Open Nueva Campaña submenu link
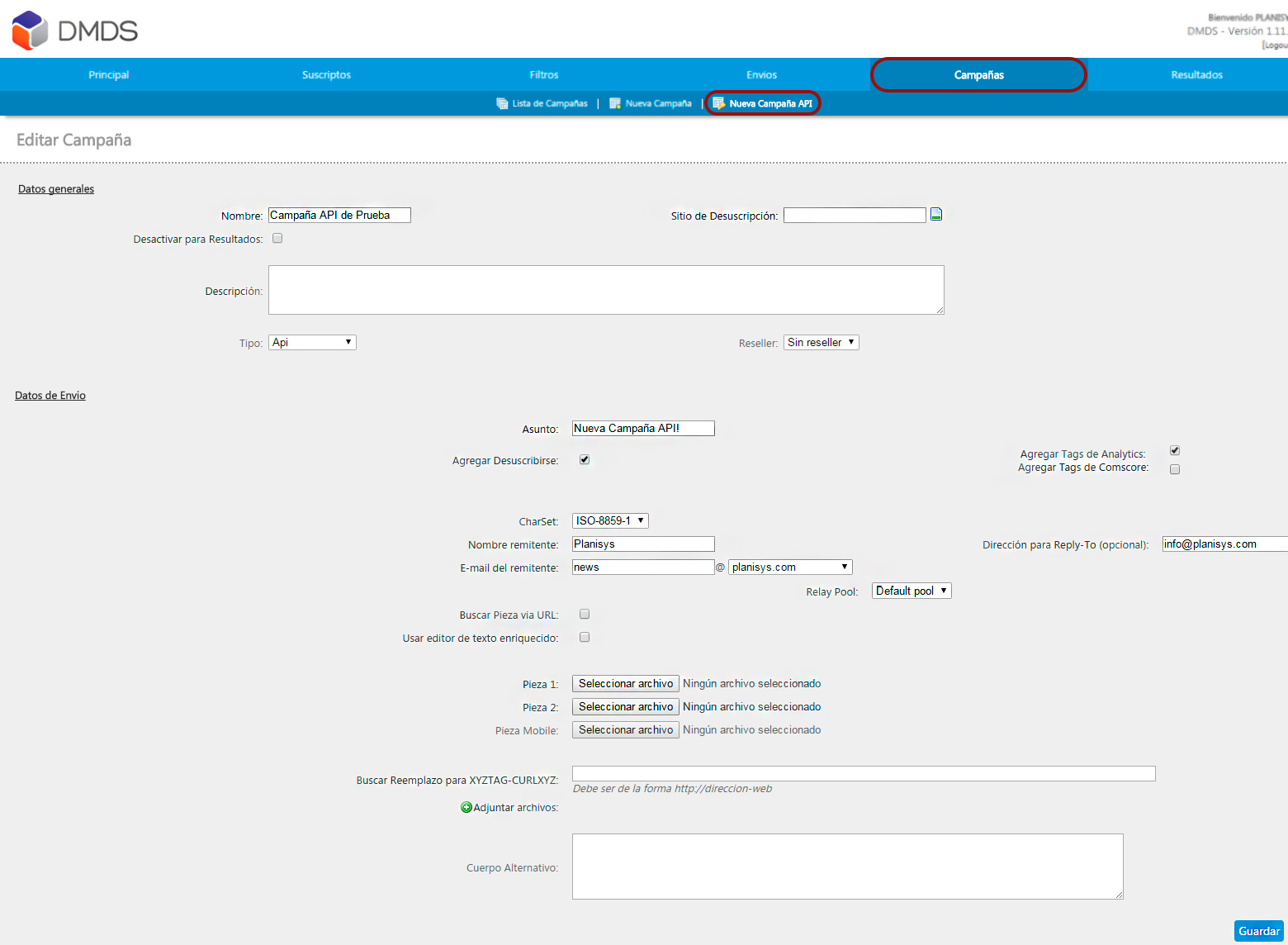This screenshot has width=1288, height=945. [x=659, y=103]
